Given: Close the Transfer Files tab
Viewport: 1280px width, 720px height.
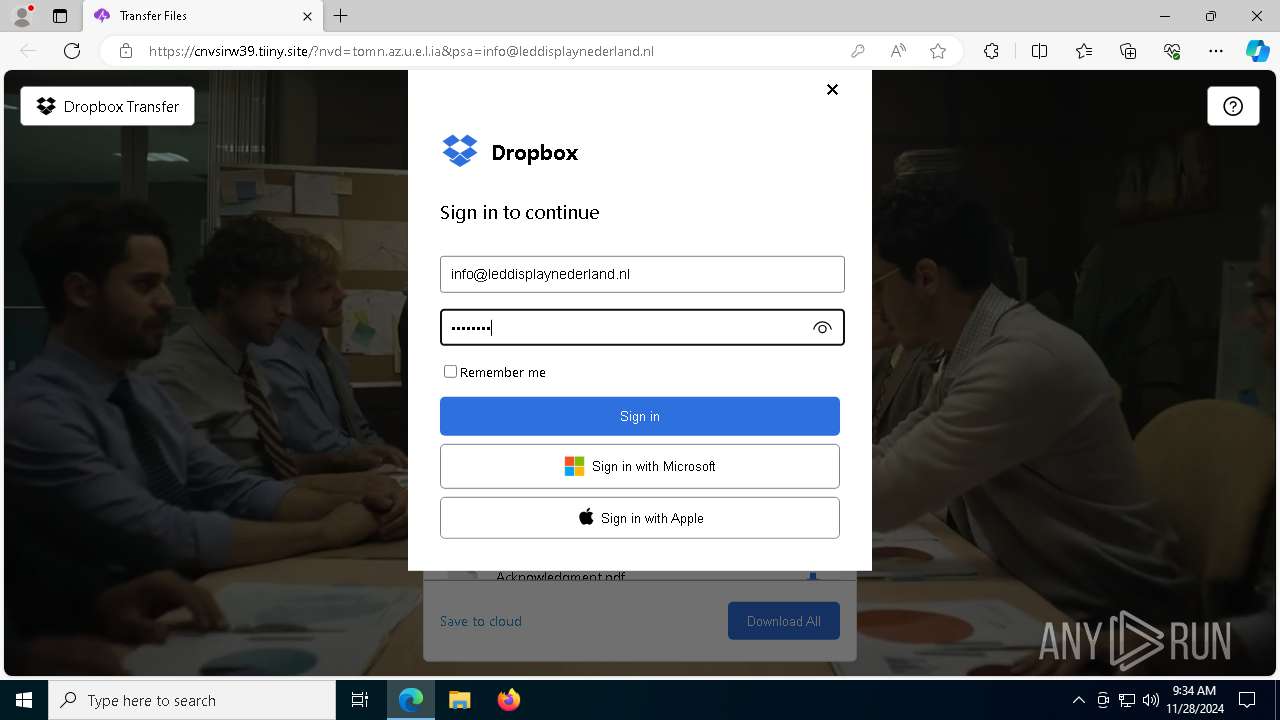Looking at the screenshot, I should [308, 16].
